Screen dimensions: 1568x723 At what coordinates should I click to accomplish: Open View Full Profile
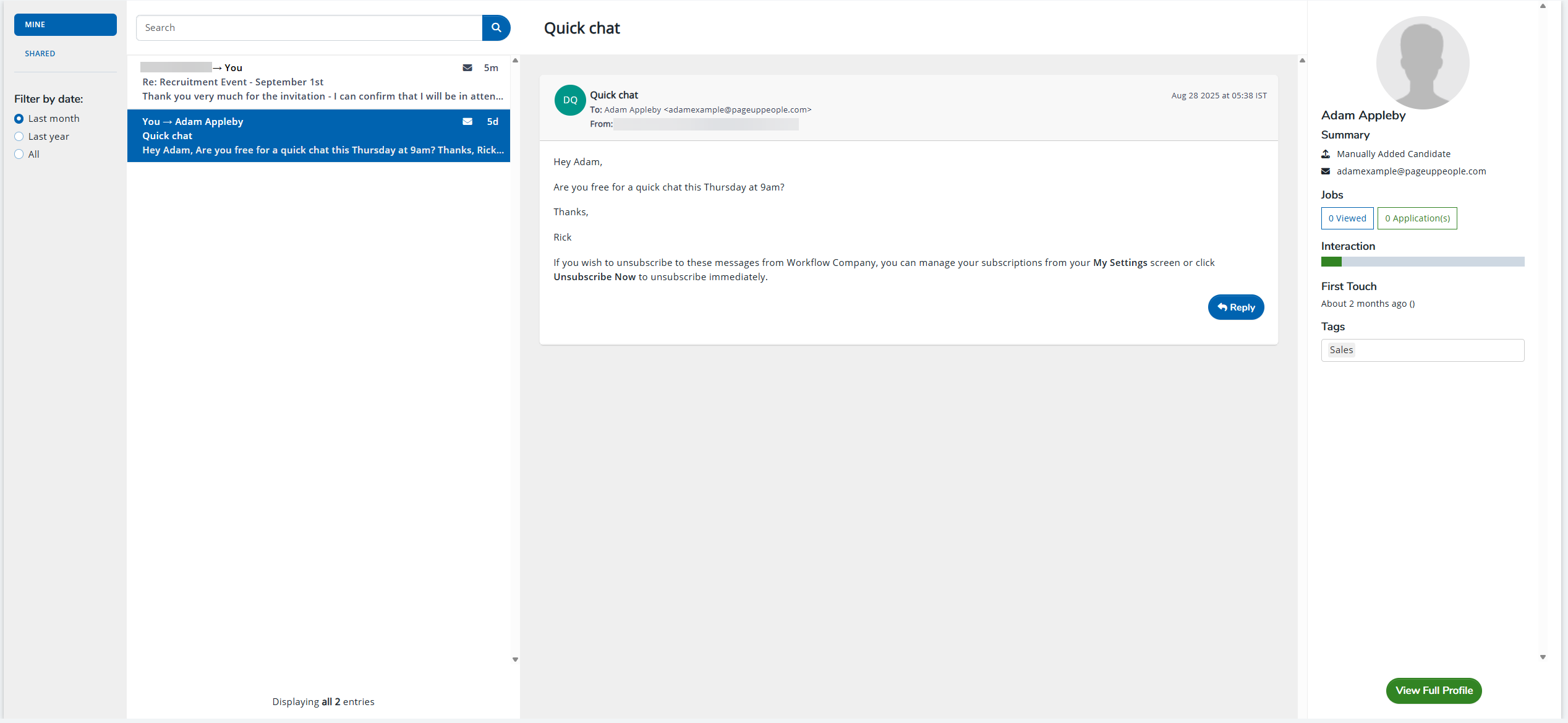point(1433,691)
